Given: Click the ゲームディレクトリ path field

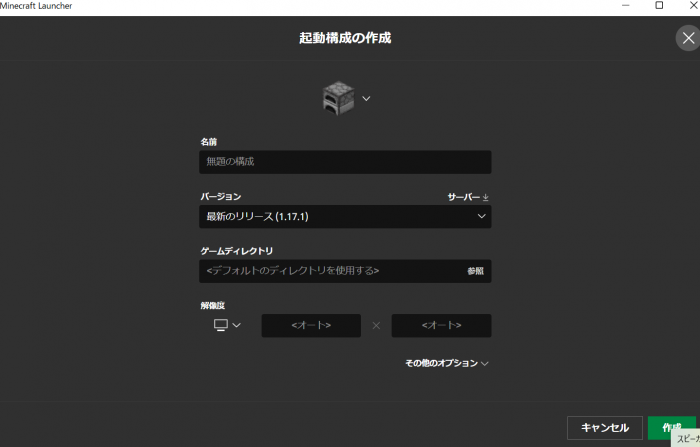Looking at the screenshot, I should [x=330, y=271].
